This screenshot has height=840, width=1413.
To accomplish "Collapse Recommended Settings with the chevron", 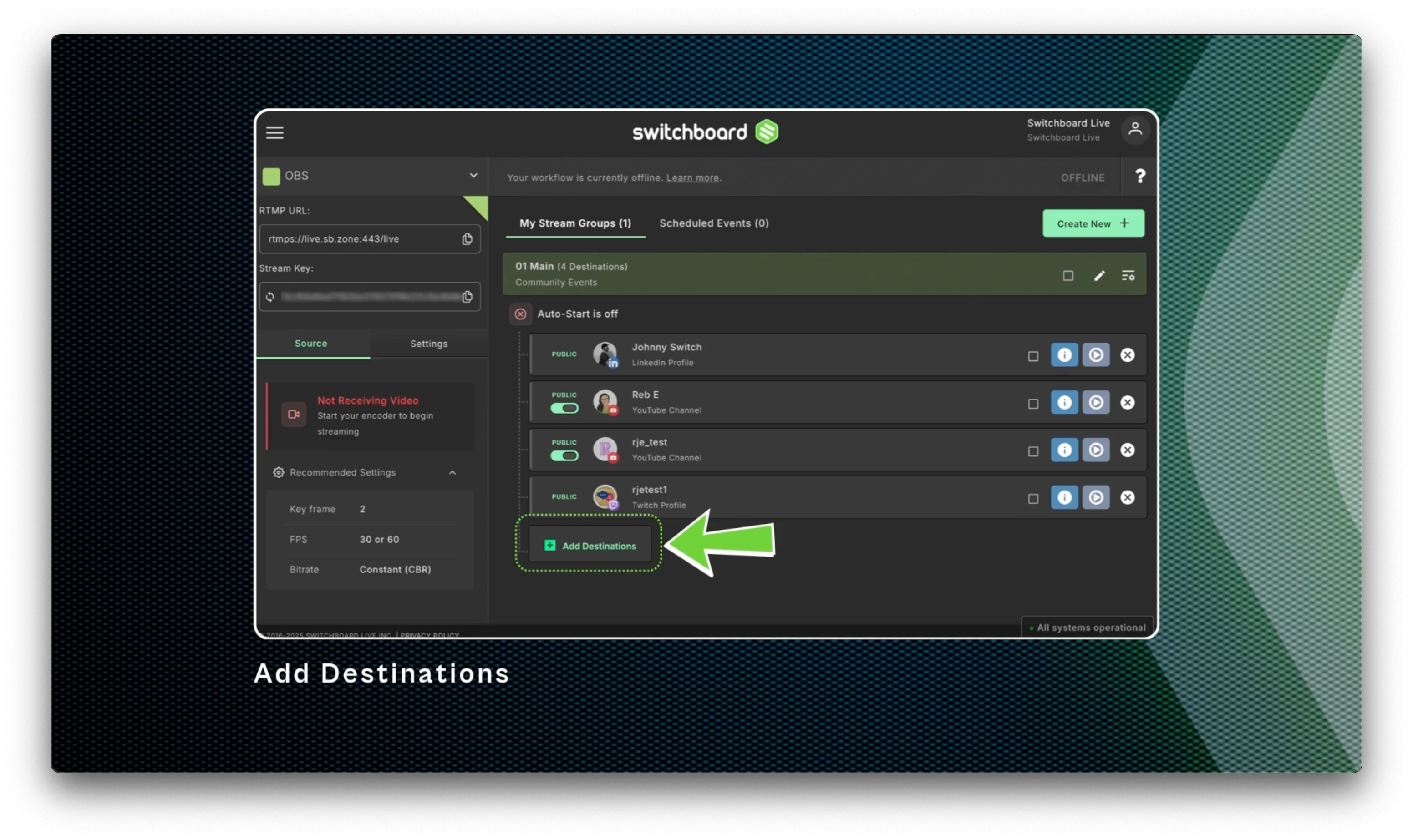I will 452,473.
